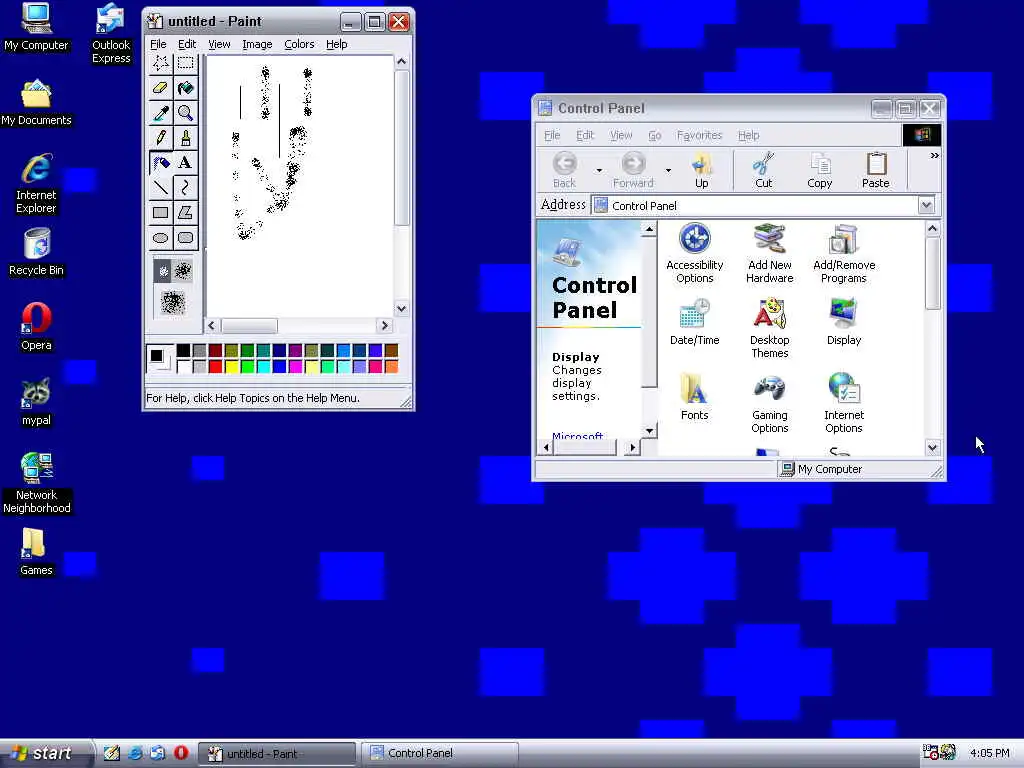
Task: Open the File menu in Paint
Action: point(158,44)
